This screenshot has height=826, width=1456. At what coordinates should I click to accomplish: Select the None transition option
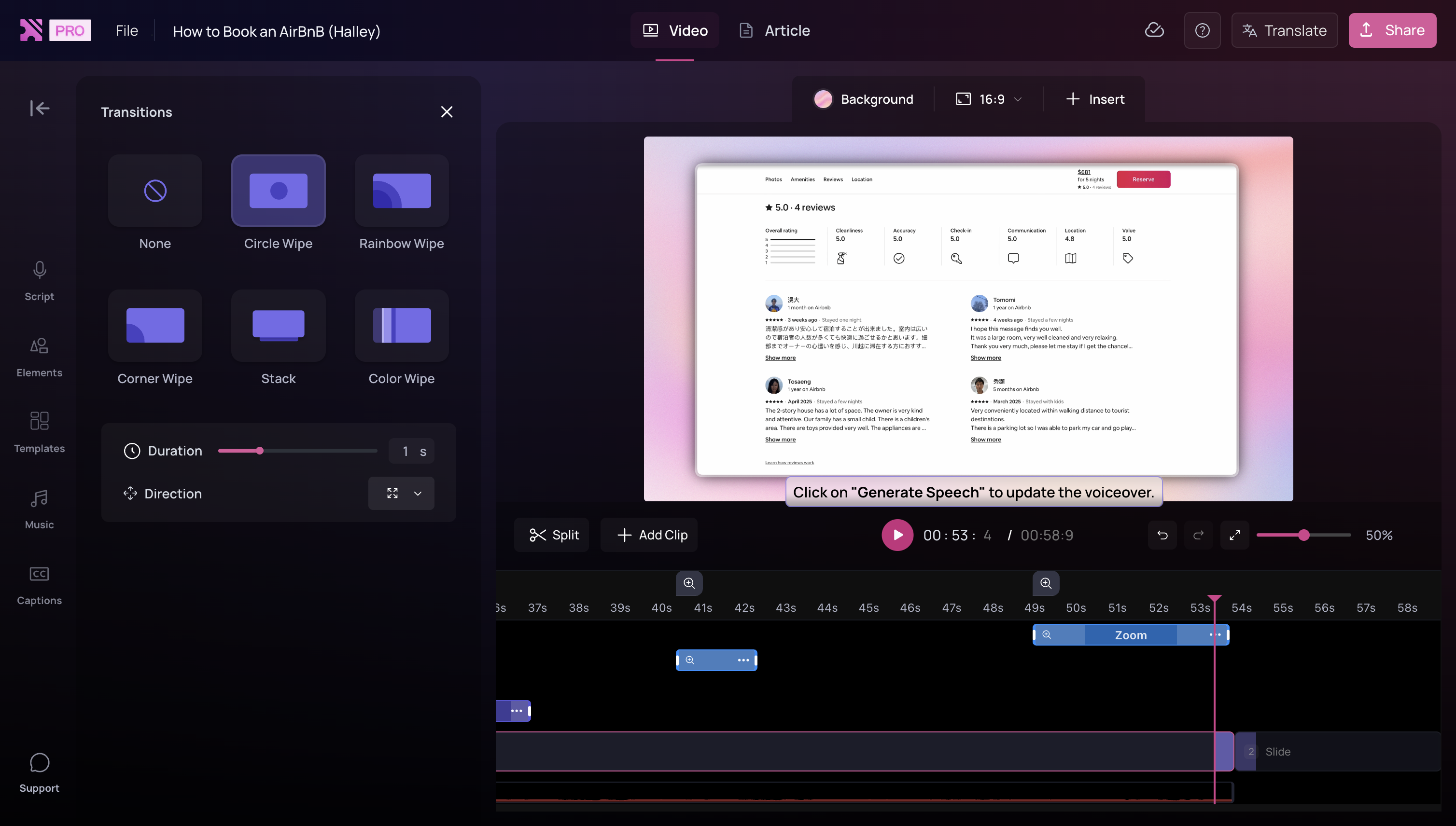155,191
